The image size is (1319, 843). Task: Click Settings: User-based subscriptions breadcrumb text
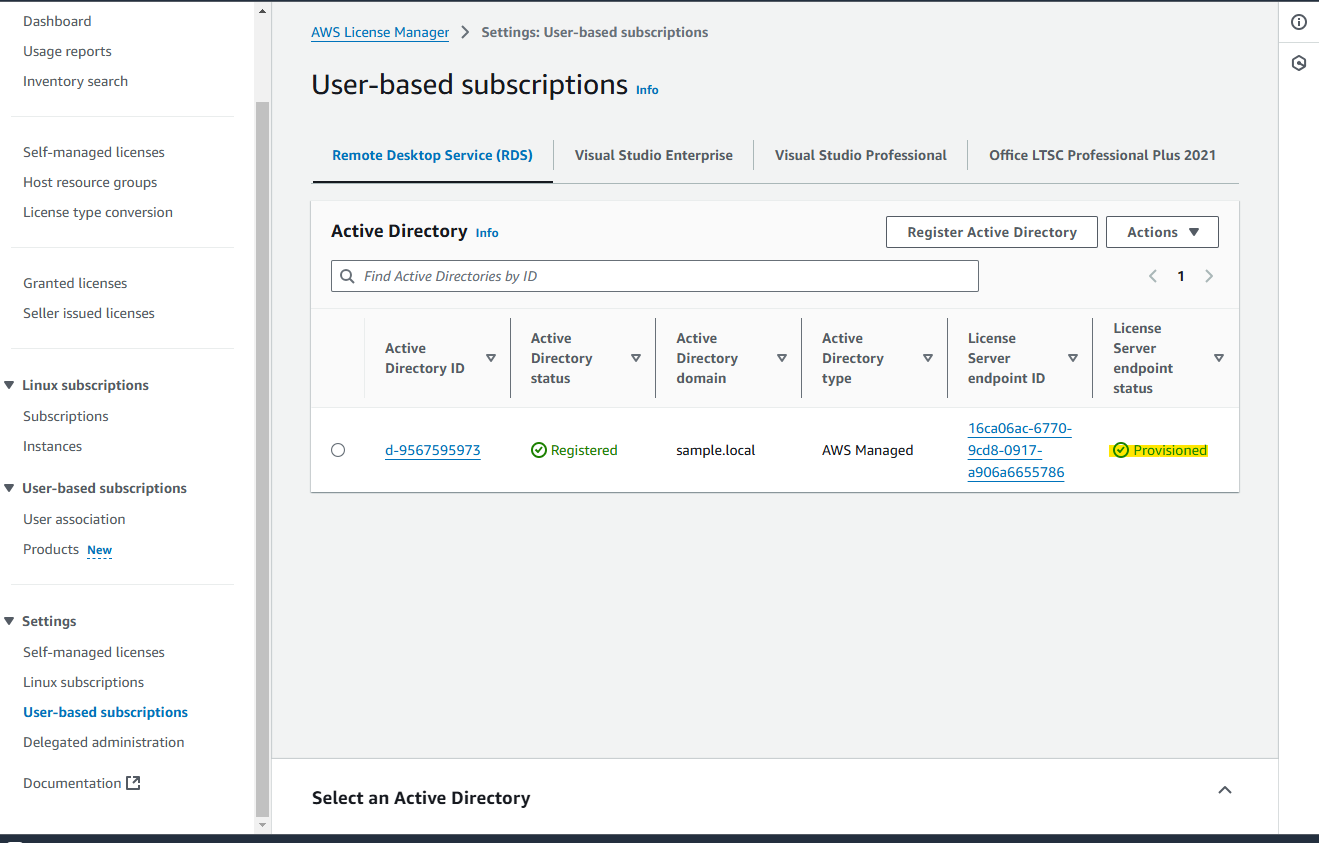[x=595, y=32]
